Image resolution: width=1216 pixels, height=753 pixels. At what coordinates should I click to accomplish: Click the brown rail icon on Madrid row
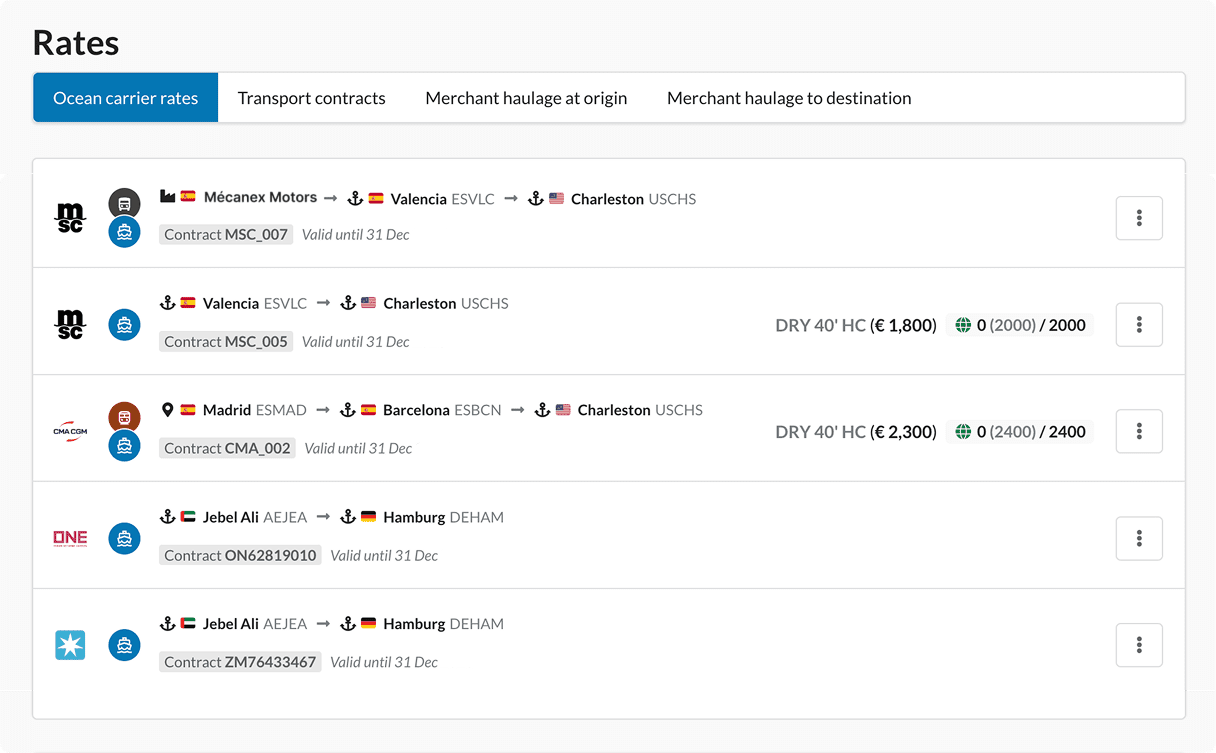[x=124, y=417]
